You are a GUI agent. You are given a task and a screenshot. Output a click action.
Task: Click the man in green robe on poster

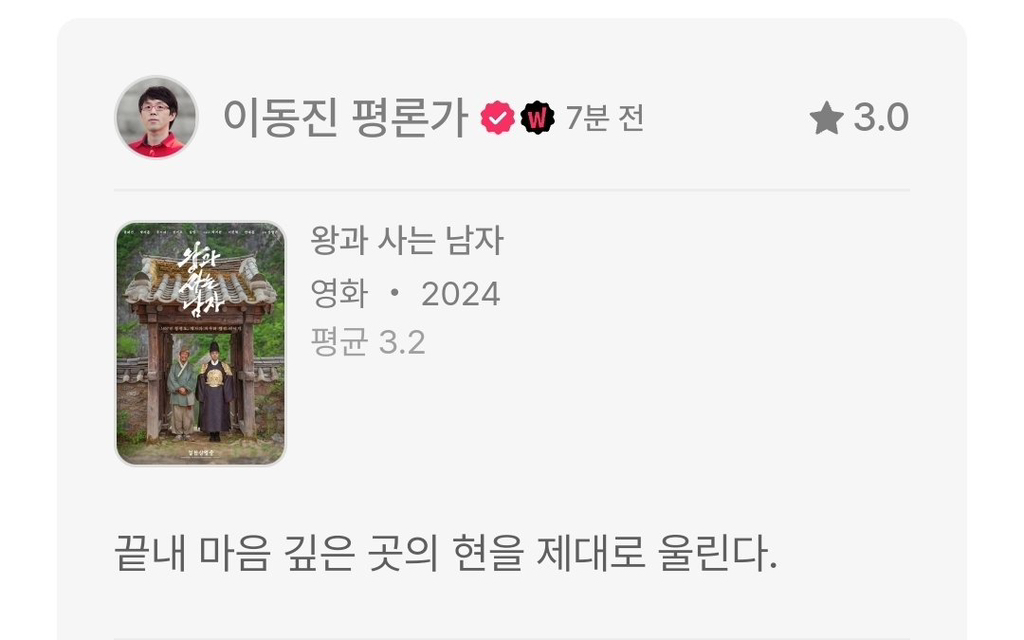tap(182, 393)
